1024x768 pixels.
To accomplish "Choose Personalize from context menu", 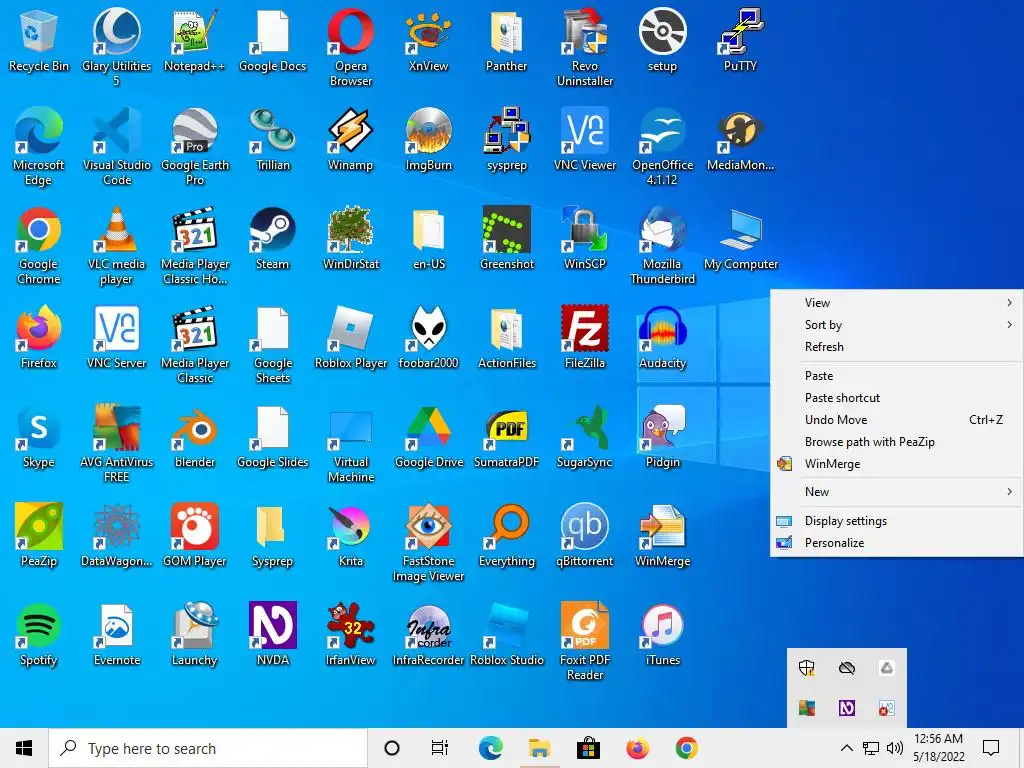I will (897, 543).
